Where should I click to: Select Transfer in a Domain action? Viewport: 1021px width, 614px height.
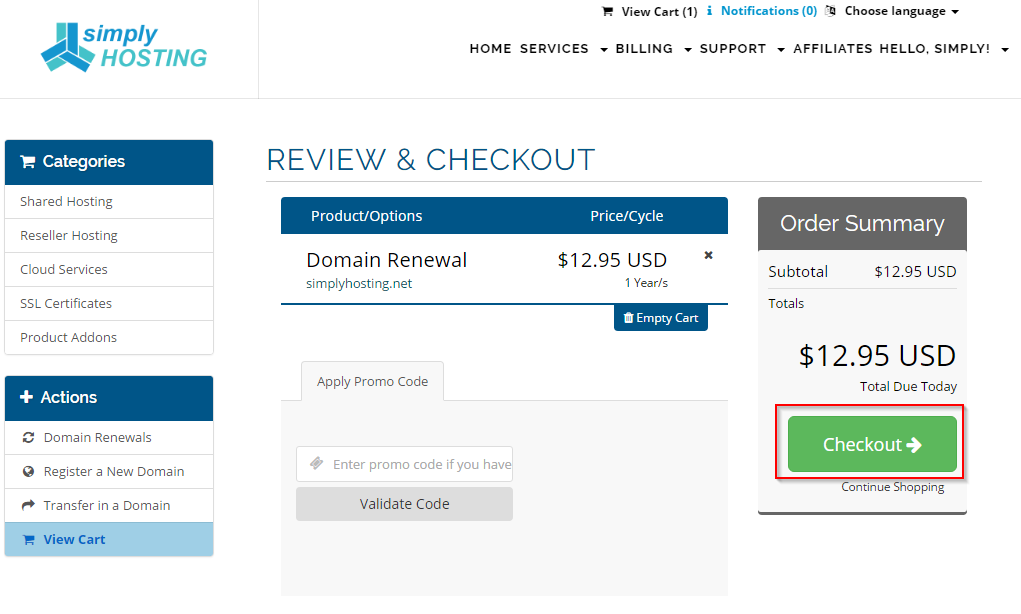pos(109,505)
